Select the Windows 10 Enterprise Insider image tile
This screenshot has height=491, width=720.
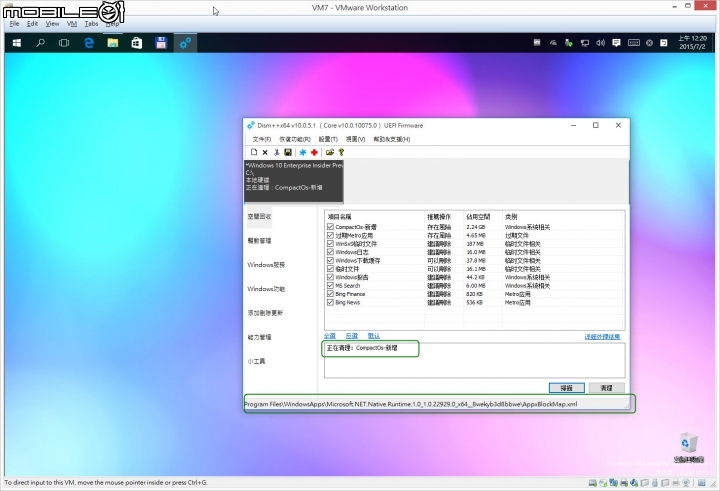(294, 181)
